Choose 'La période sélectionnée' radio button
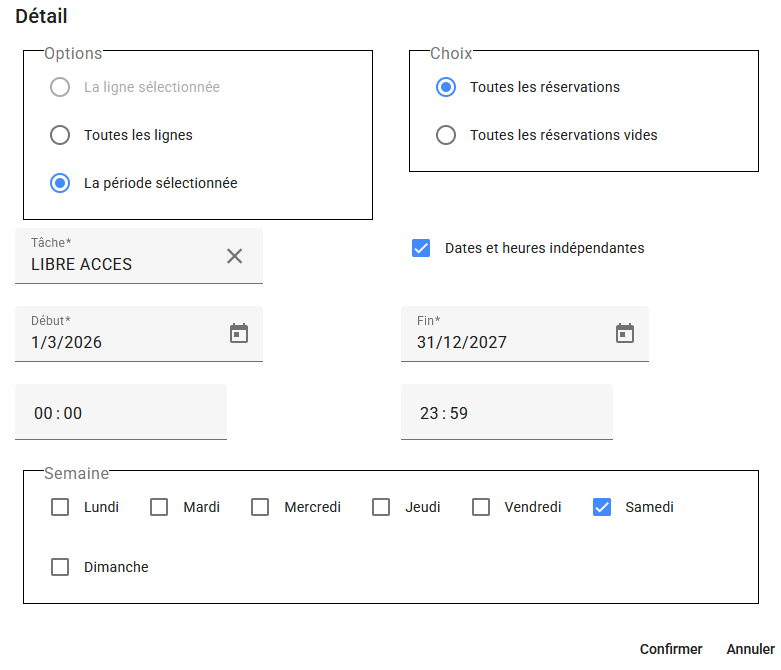Screen dimensions: 781x670 [60, 183]
